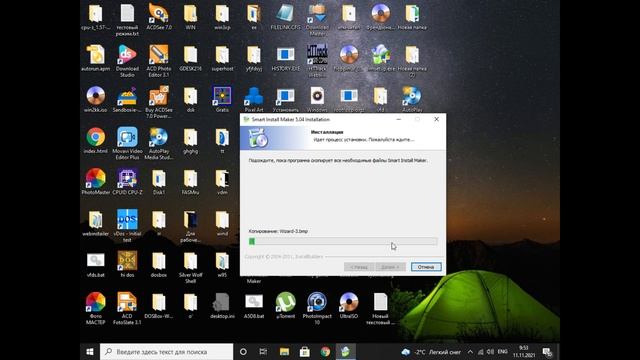Select the PhotoMaster desktop shortcut
The width and height of the screenshot is (640, 360).
pyautogui.click(x=96, y=182)
